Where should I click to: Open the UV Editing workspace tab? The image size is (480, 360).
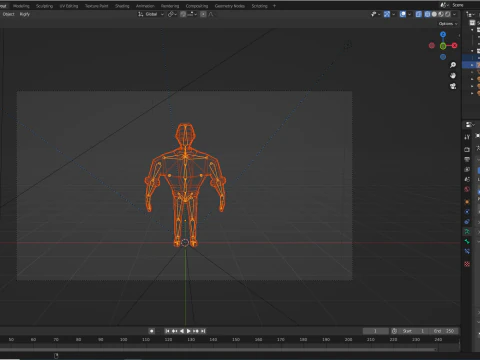tap(69, 6)
